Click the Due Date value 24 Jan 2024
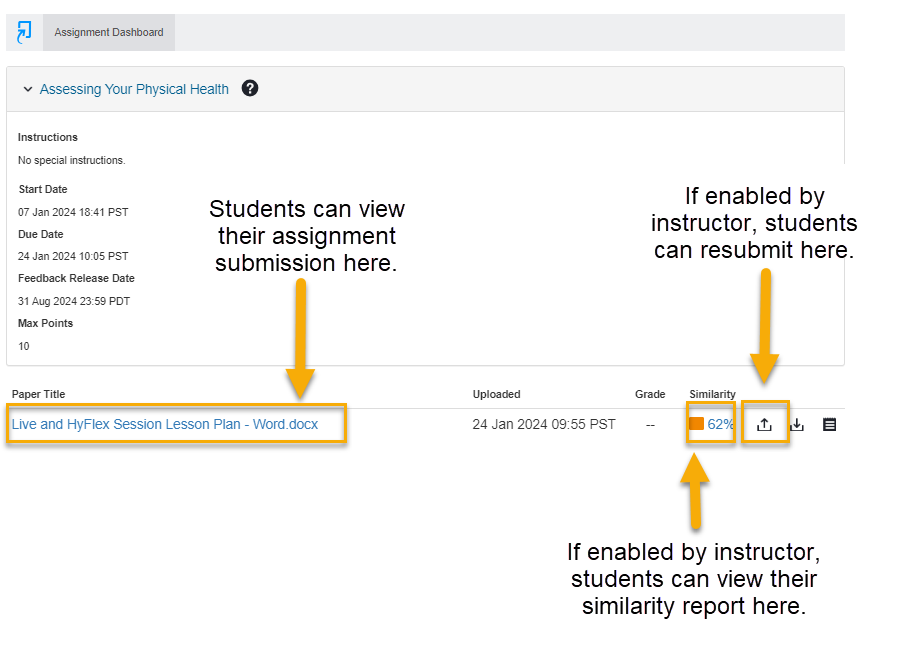Screen dimensions: 917x649 pos(73,256)
